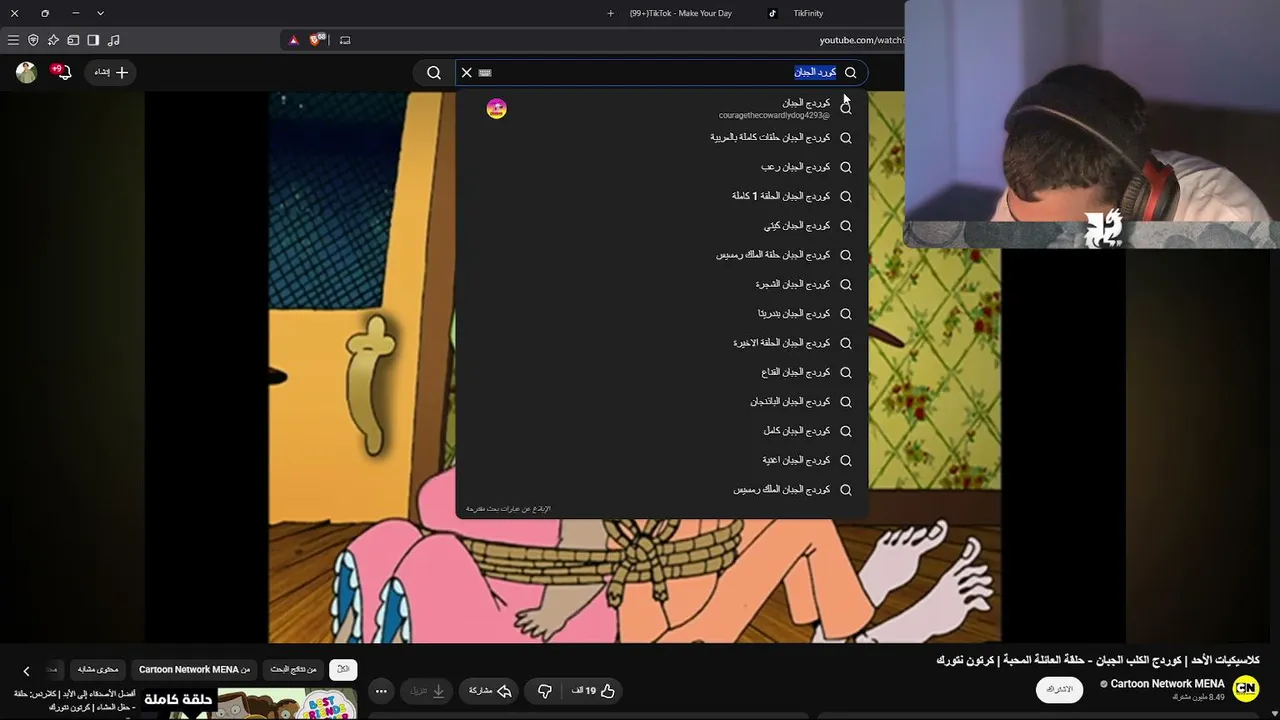Choose suggestion 'كوردج الجبان الملك رمسيس' at list bottom

[661, 490]
